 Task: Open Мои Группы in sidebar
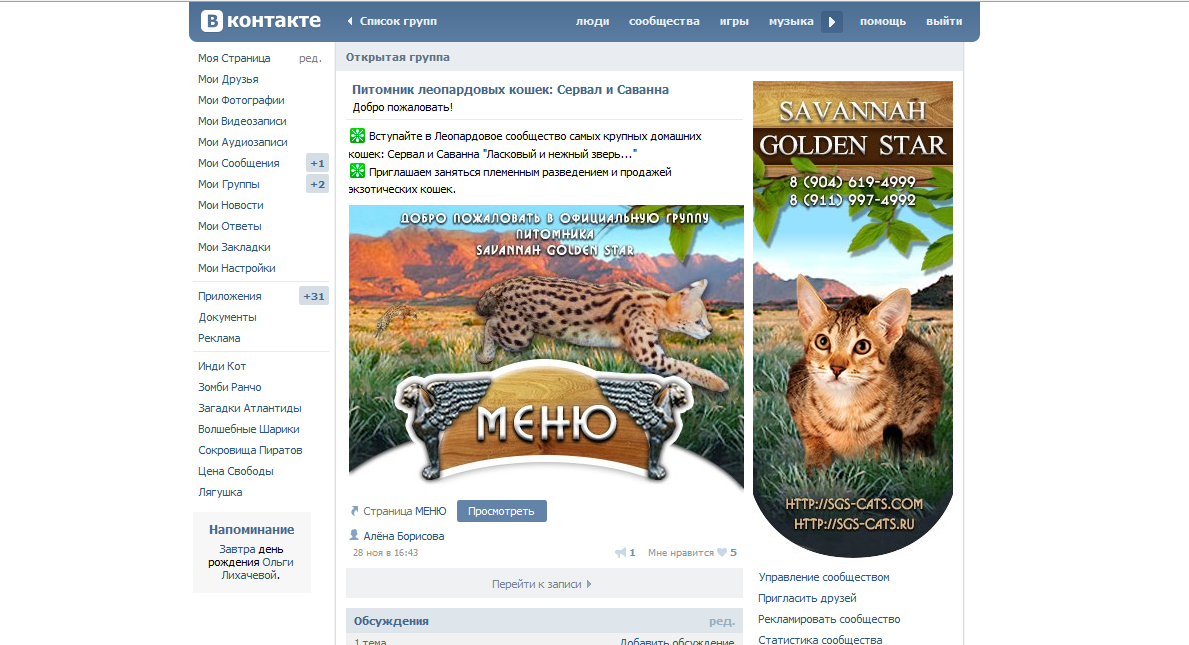pyautogui.click(x=229, y=184)
